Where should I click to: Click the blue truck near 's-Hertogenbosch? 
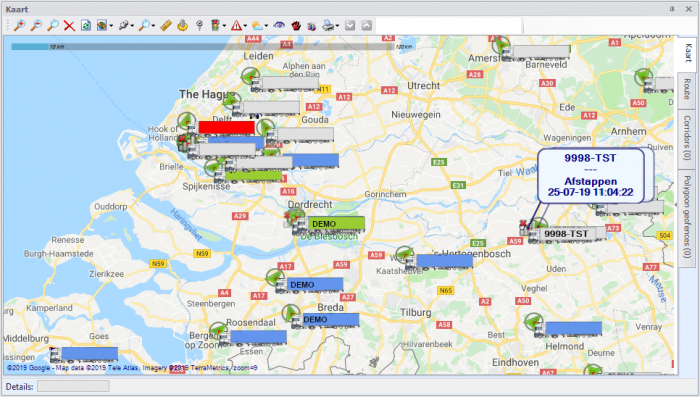[x=438, y=262]
